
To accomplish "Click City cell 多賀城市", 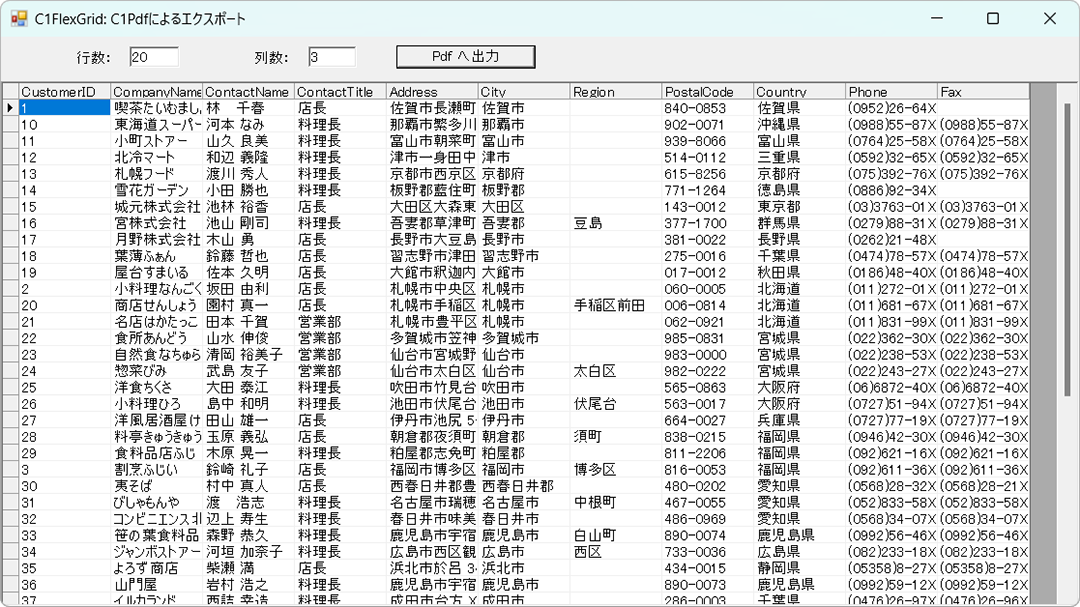I will click(524, 338).
